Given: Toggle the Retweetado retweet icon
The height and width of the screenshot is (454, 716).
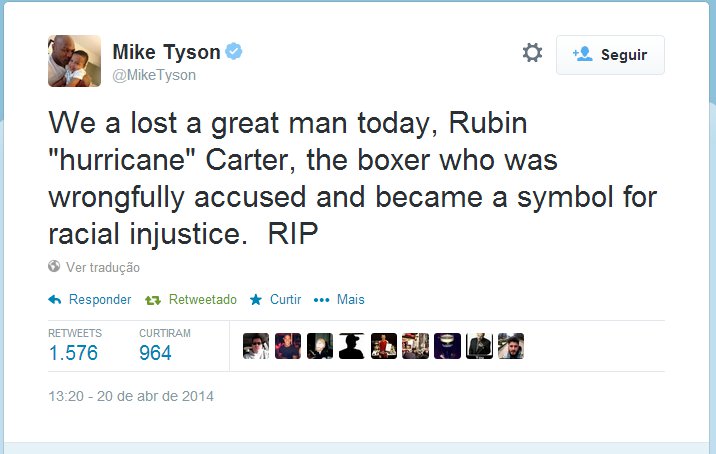Looking at the screenshot, I should point(153,299).
